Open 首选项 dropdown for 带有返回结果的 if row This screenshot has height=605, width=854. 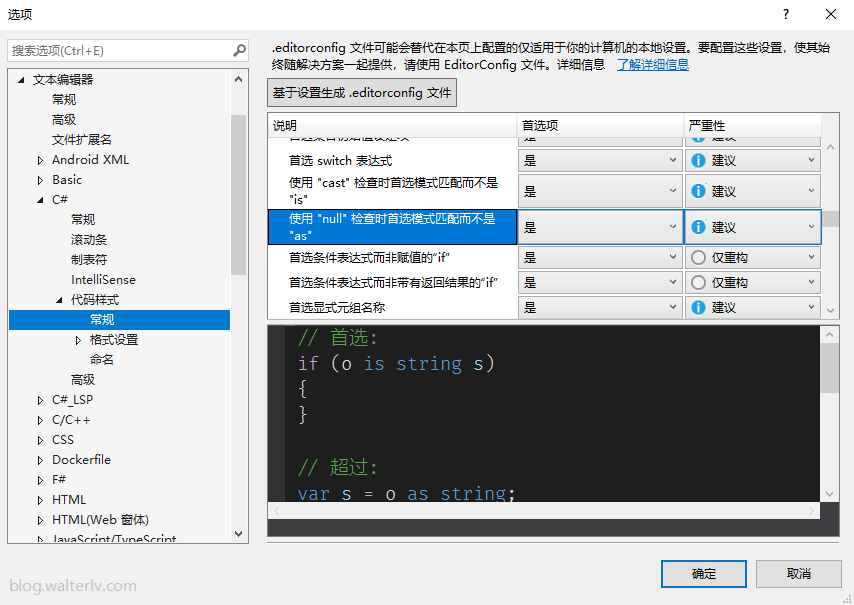(x=600, y=283)
